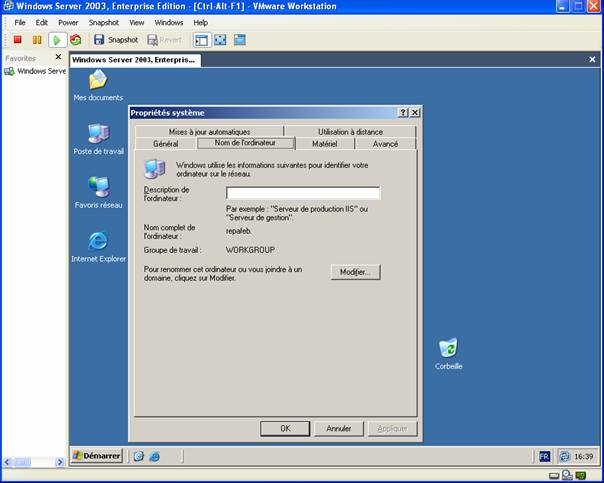Click the VMware status bar network adapter icon
604x483 pixels.
(x=581, y=475)
